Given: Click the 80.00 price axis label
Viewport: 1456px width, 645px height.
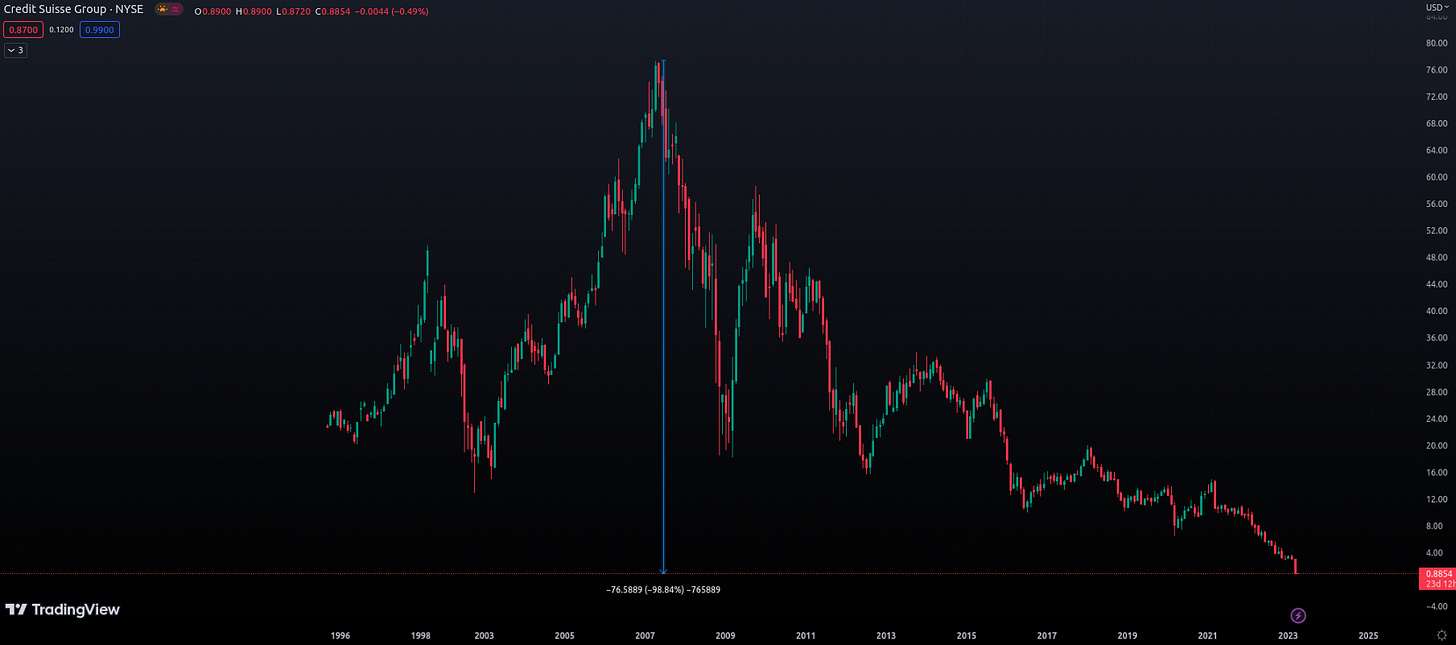Looking at the screenshot, I should click(1437, 43).
